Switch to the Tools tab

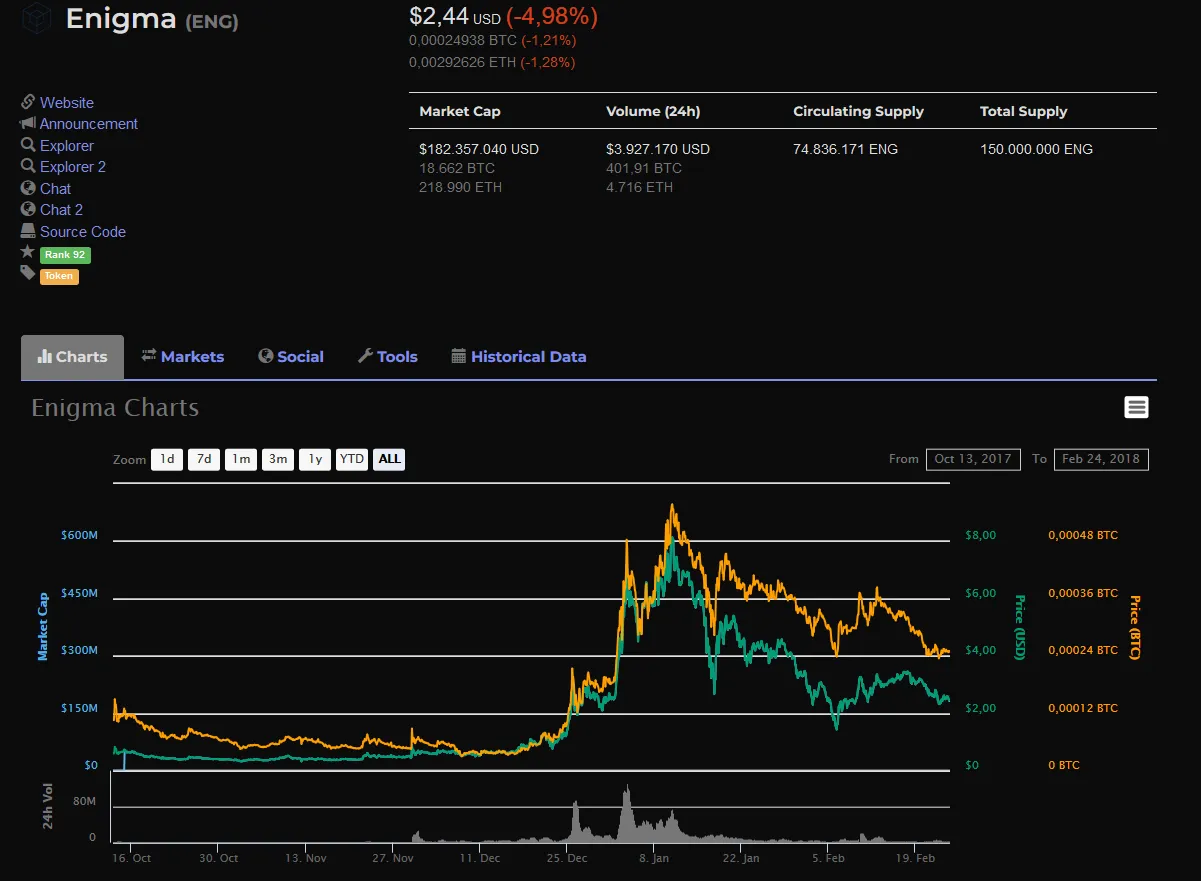tap(388, 357)
